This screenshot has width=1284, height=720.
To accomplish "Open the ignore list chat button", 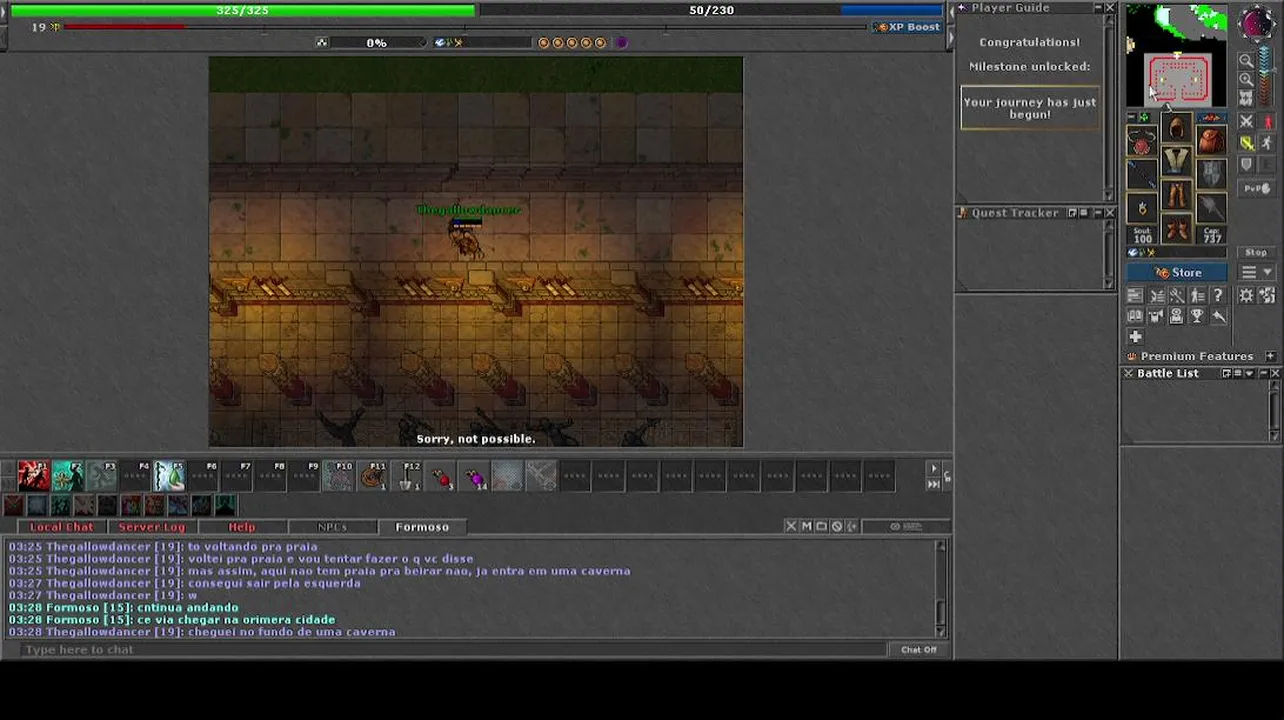I will [837, 527].
